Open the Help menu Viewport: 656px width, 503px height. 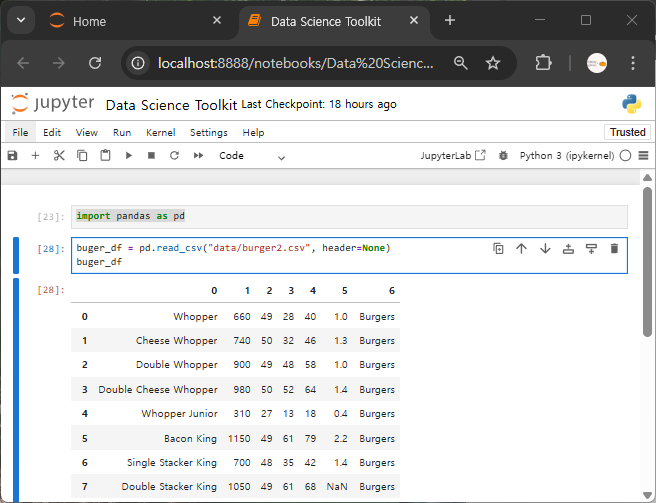pyautogui.click(x=254, y=133)
